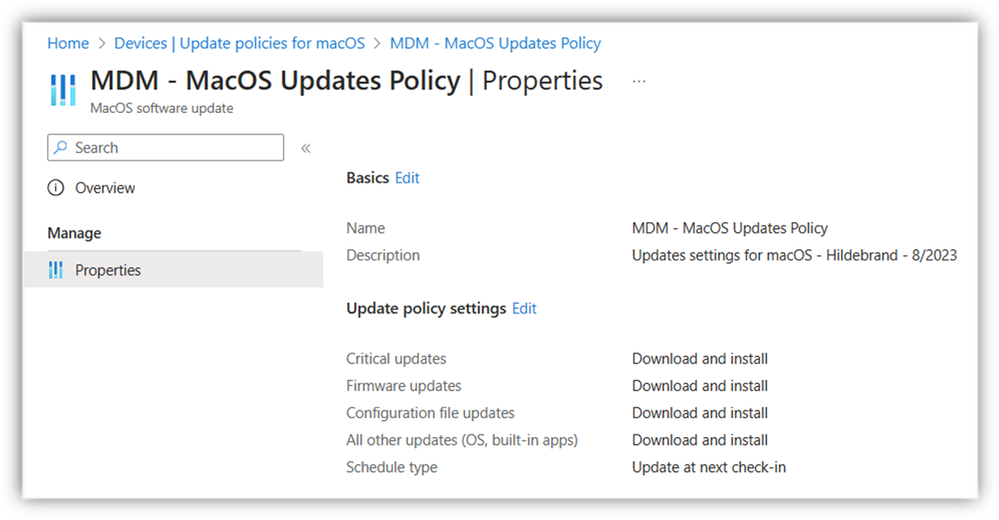Click into the Search input field

click(166, 148)
